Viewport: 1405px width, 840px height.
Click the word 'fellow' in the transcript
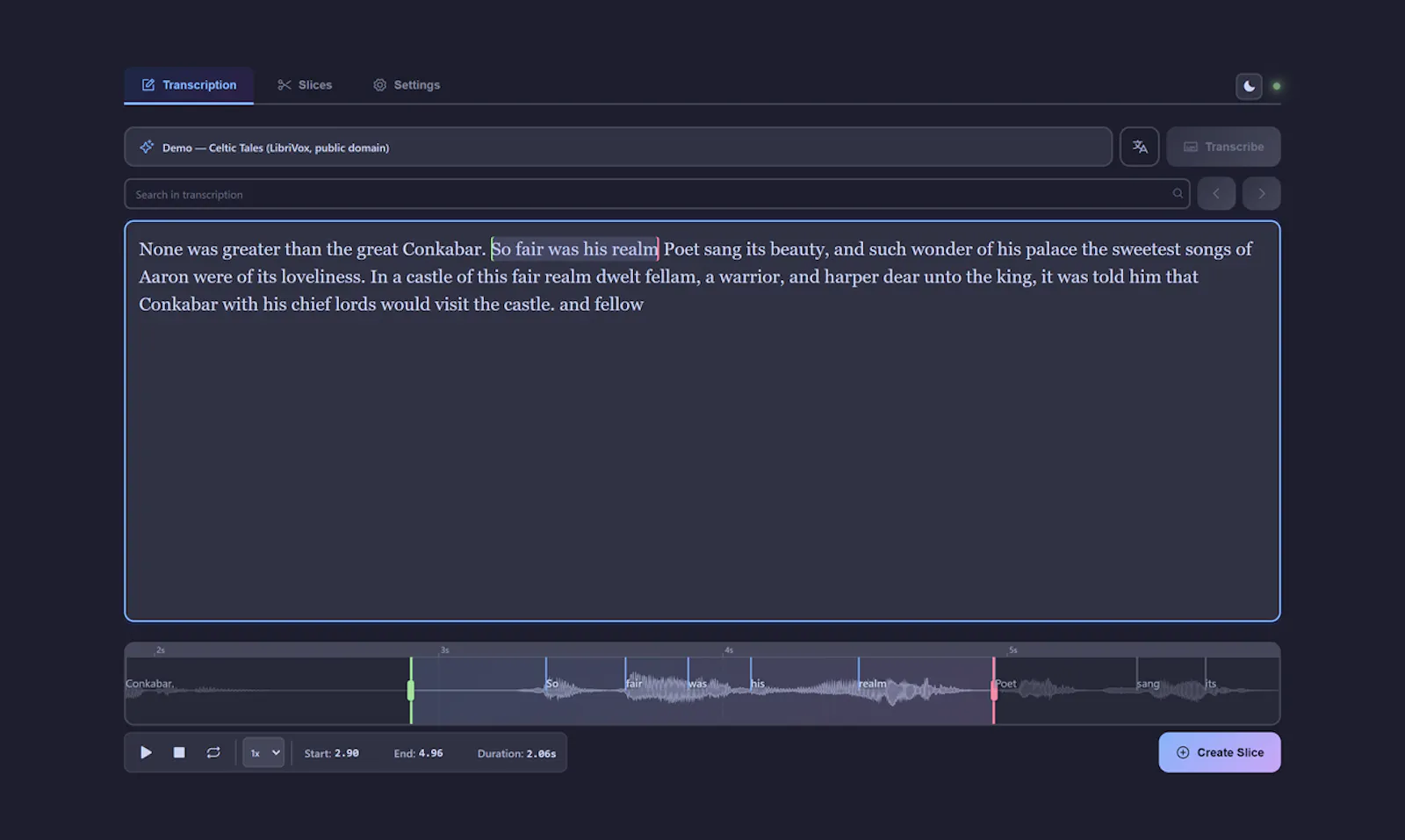coord(619,304)
